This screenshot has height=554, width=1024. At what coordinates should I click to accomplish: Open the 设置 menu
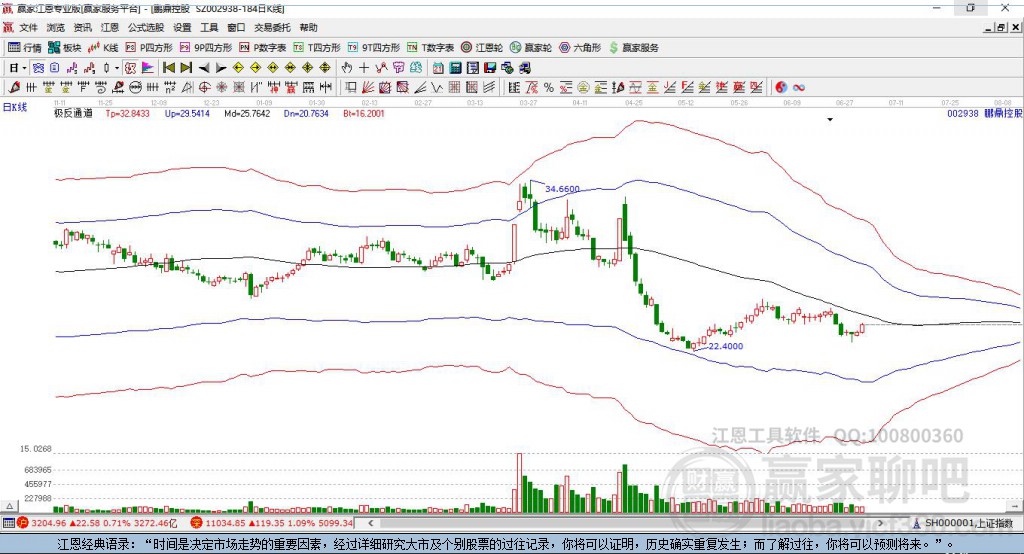point(182,27)
